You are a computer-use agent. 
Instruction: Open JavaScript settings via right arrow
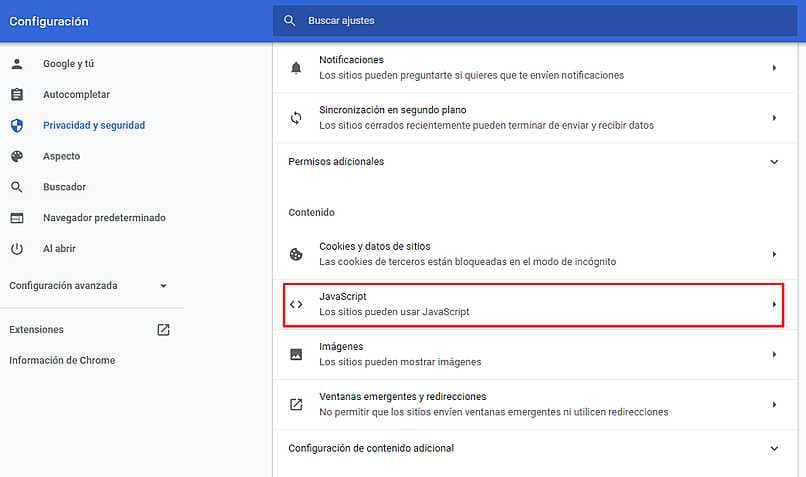point(774,304)
